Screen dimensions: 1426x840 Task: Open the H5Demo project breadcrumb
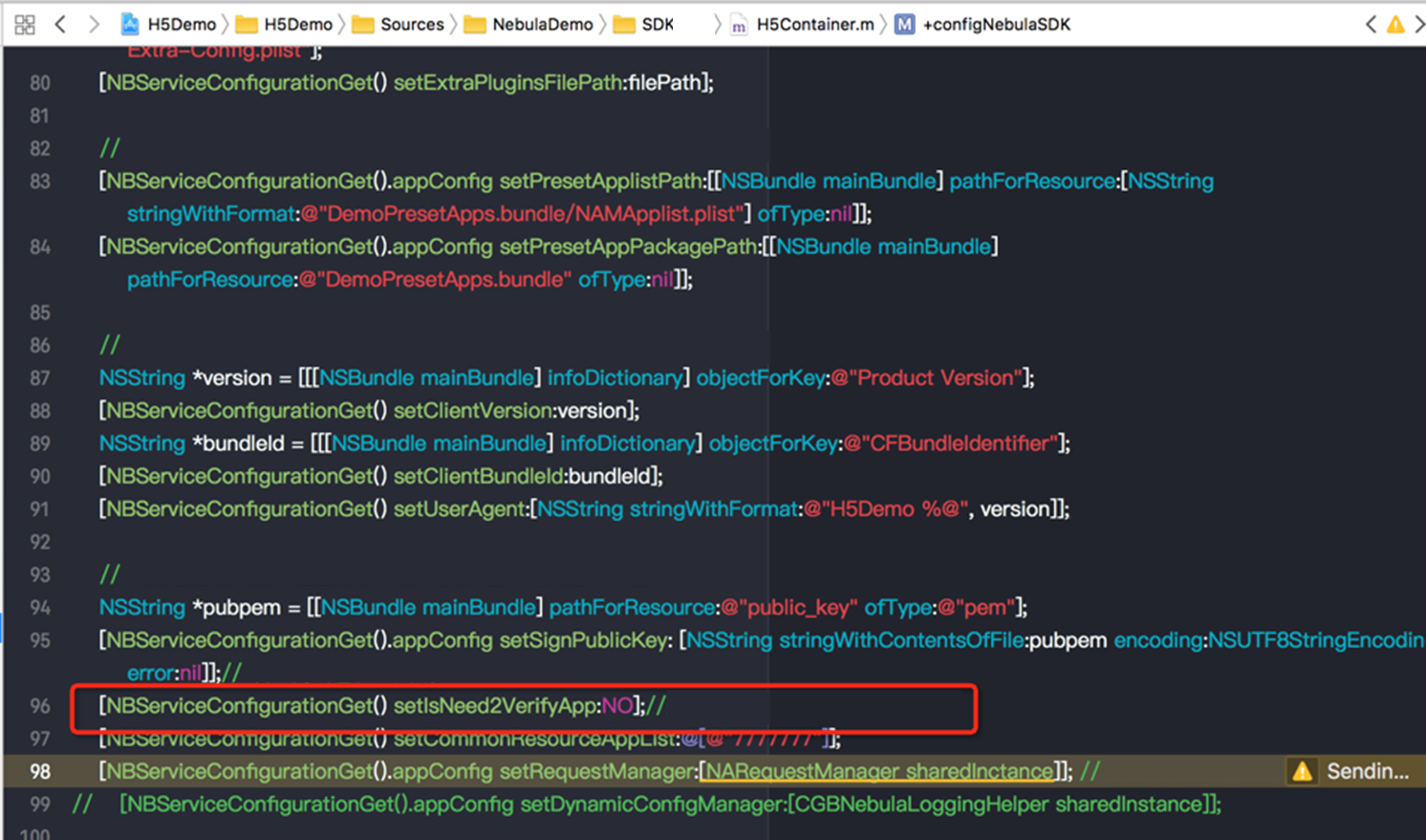(x=169, y=25)
